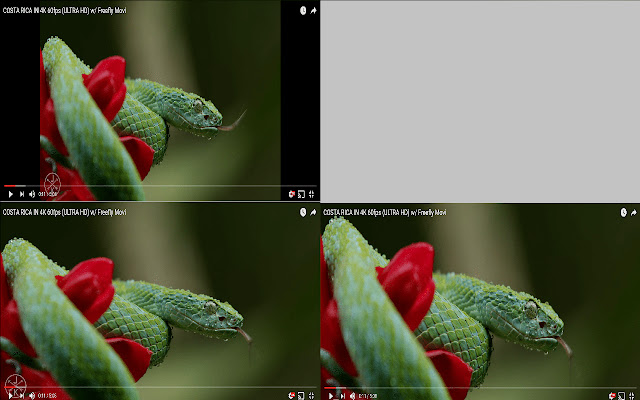Skip to next video in bottom-right player

pyautogui.click(x=342, y=396)
